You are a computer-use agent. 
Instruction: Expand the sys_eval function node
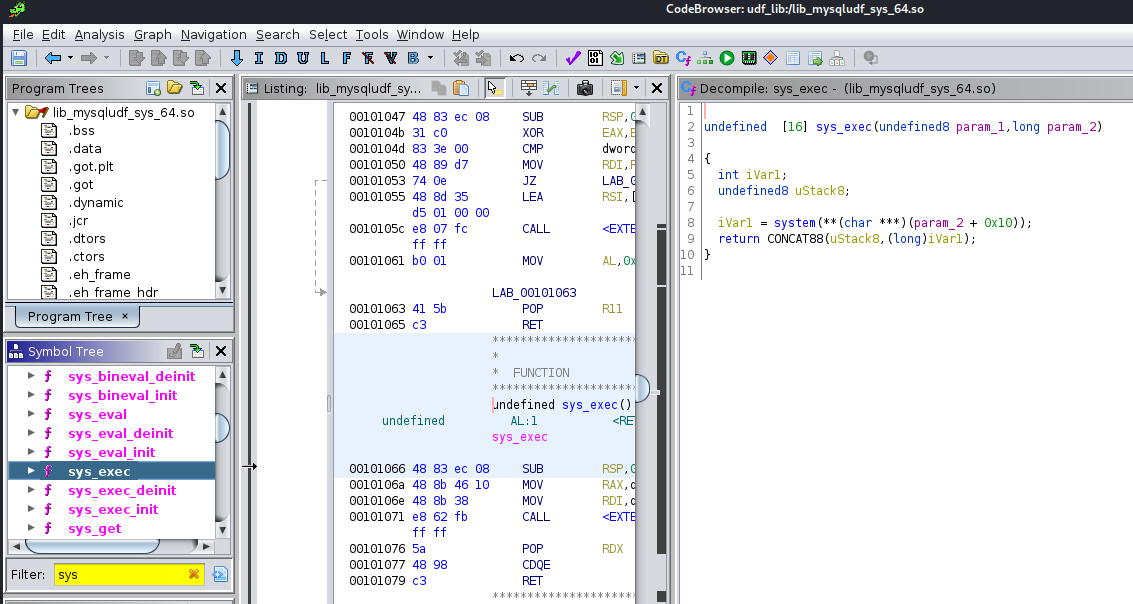pos(31,415)
